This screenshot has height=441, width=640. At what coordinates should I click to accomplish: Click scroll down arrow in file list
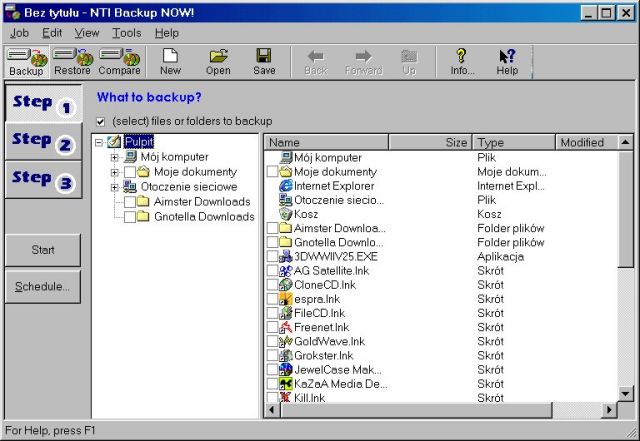[x=625, y=394]
